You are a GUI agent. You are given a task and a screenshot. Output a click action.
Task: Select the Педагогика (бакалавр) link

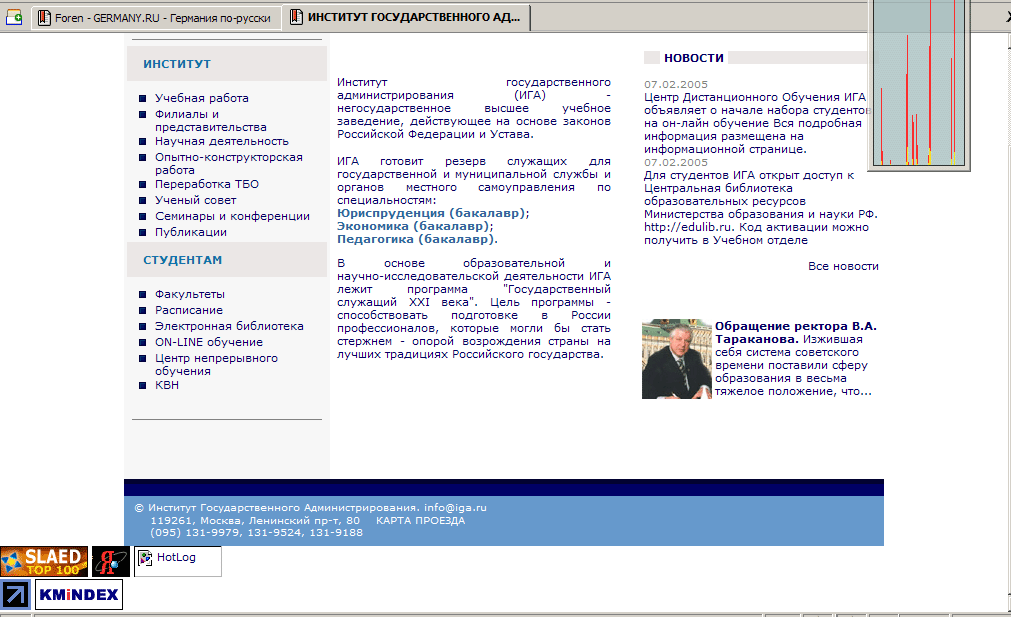tap(416, 239)
